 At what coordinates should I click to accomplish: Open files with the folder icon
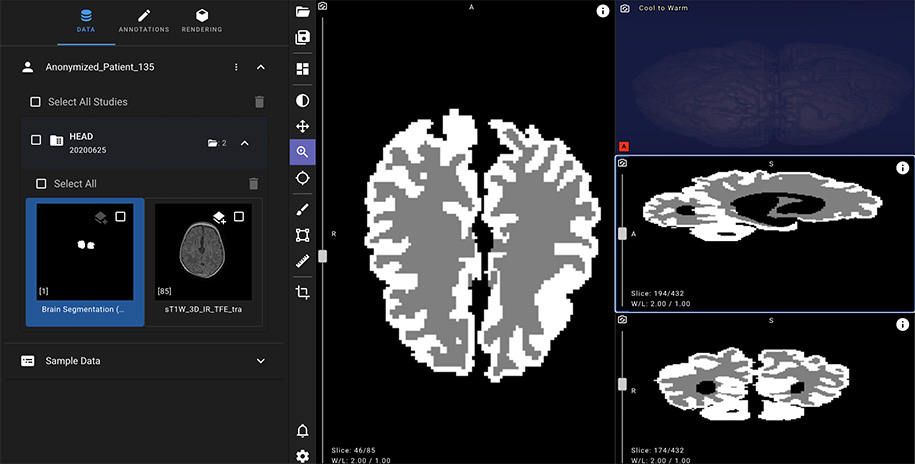[x=302, y=12]
